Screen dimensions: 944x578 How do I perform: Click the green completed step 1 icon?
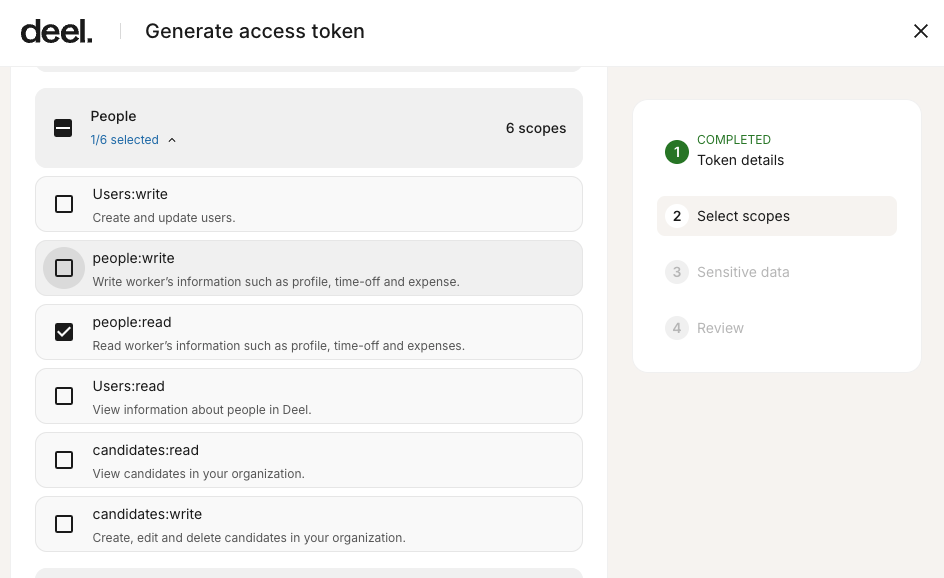click(x=677, y=152)
